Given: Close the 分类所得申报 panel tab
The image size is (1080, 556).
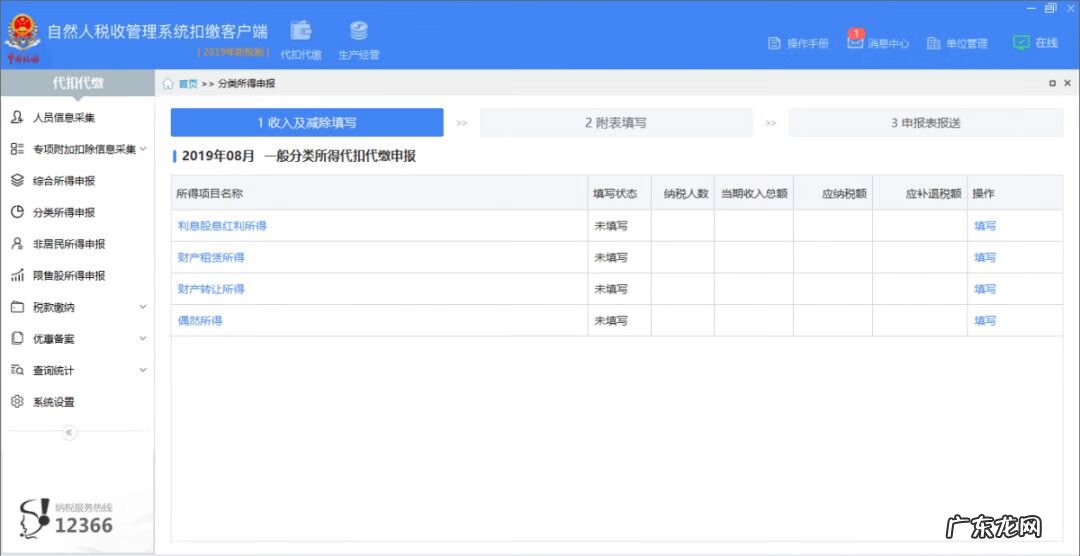Looking at the screenshot, I should 1068,83.
